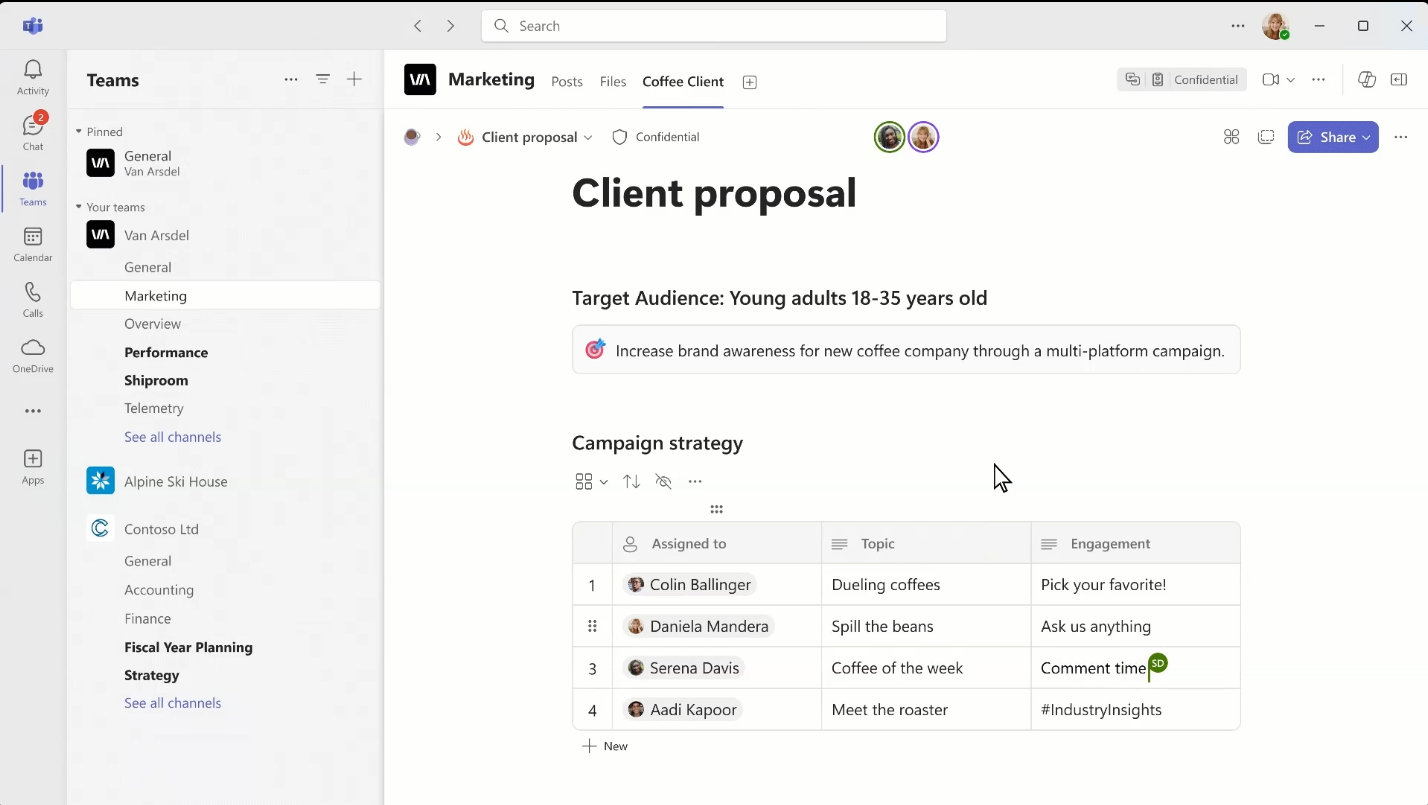The width and height of the screenshot is (1428, 805).
Task: Filter the Teams list
Action: (323, 79)
